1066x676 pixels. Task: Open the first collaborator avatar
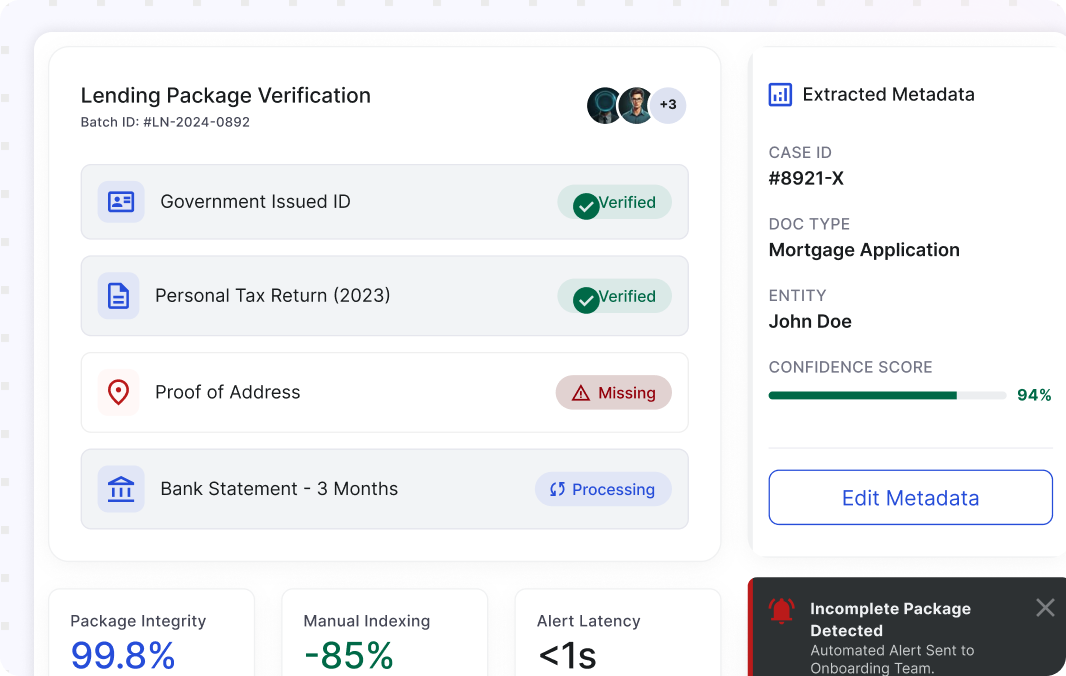604,105
